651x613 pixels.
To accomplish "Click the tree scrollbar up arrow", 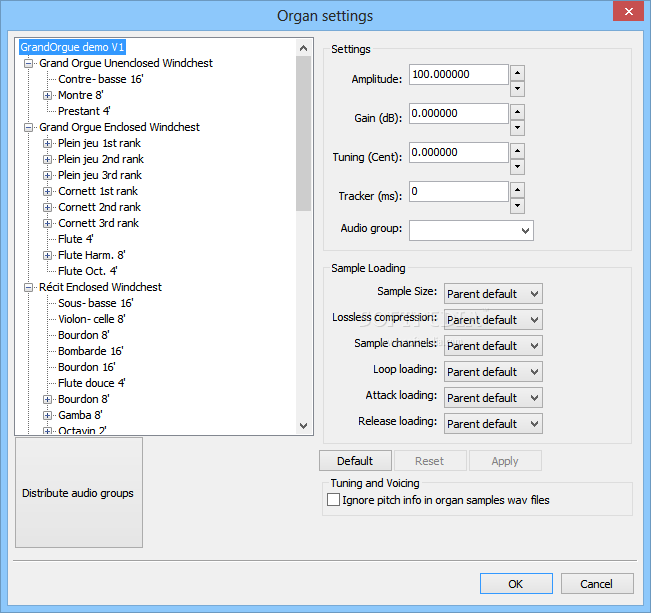I will (x=303, y=48).
